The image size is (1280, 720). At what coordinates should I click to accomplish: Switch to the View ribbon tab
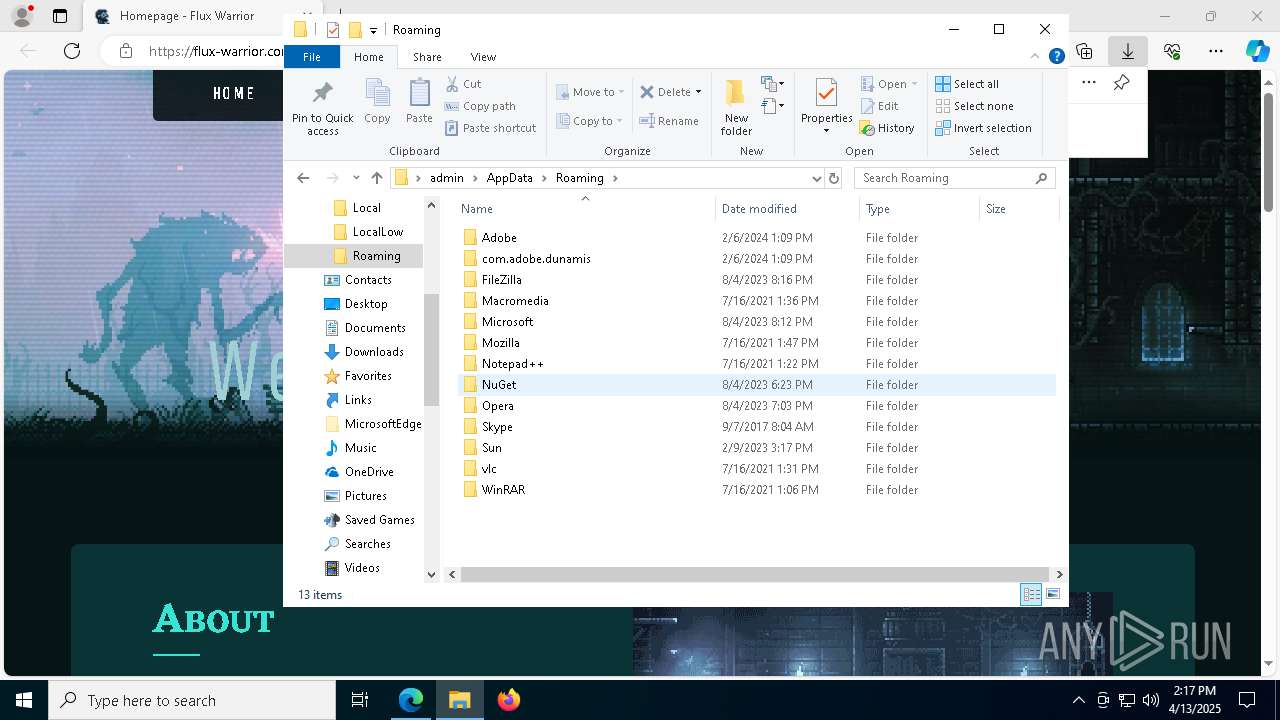483,57
